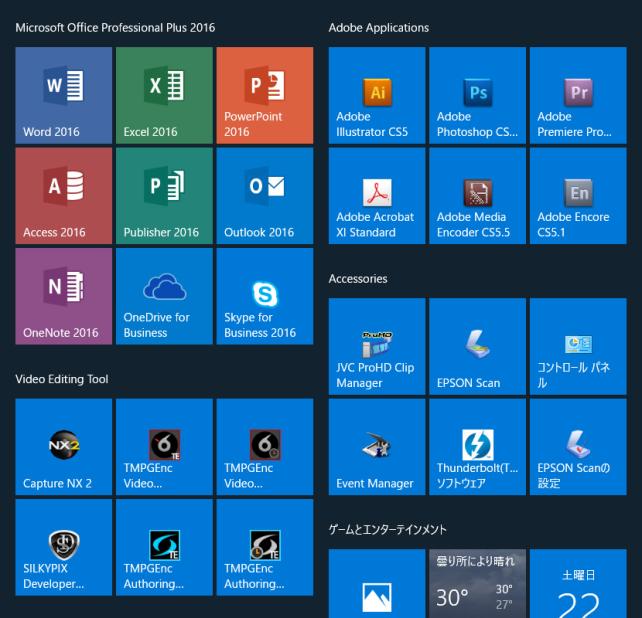The width and height of the screenshot is (642, 618).
Task: Launch Excel 2016 from its tile
Action: [x=164, y=95]
